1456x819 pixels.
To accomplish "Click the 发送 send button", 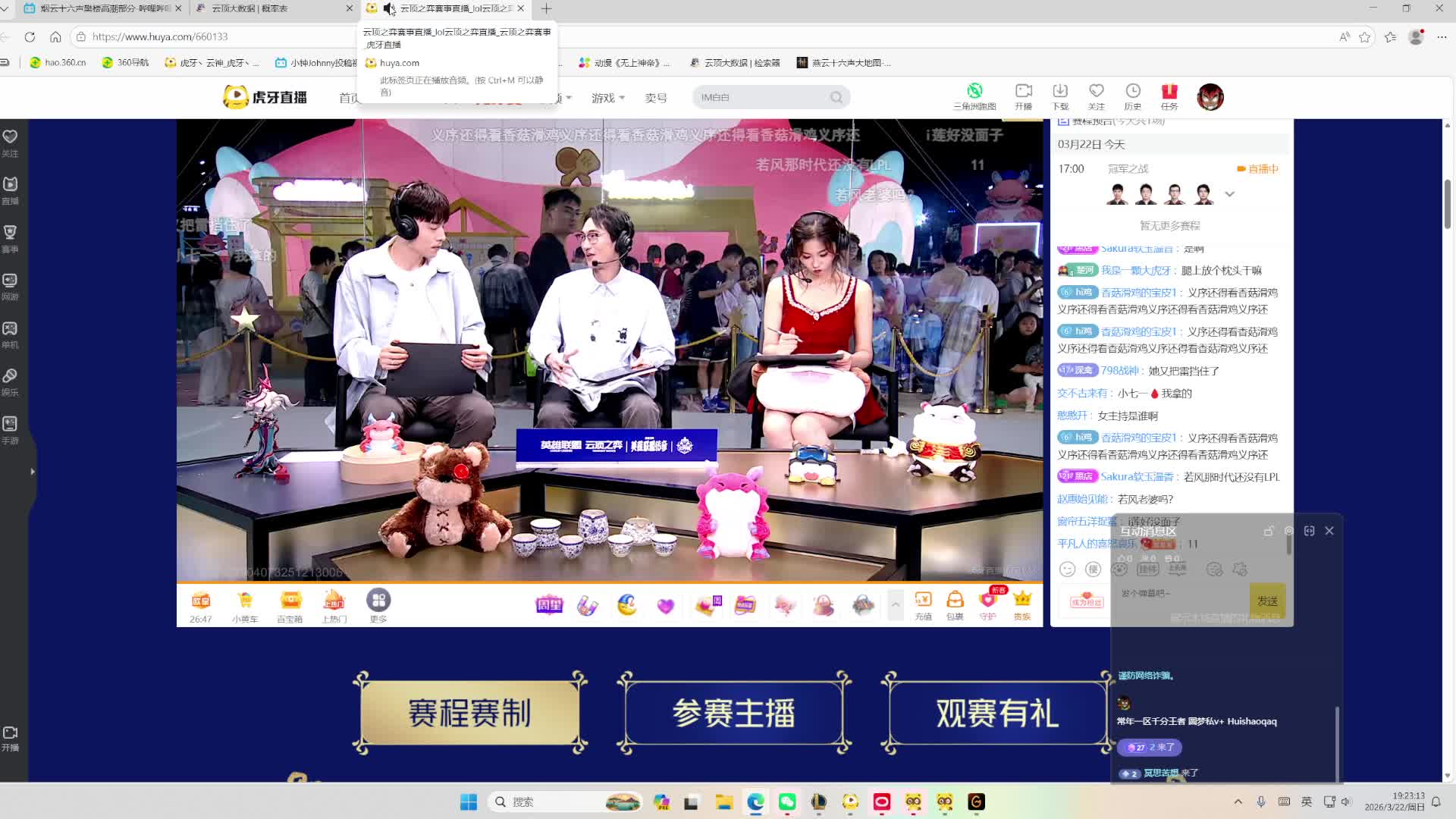I will 1266,601.
